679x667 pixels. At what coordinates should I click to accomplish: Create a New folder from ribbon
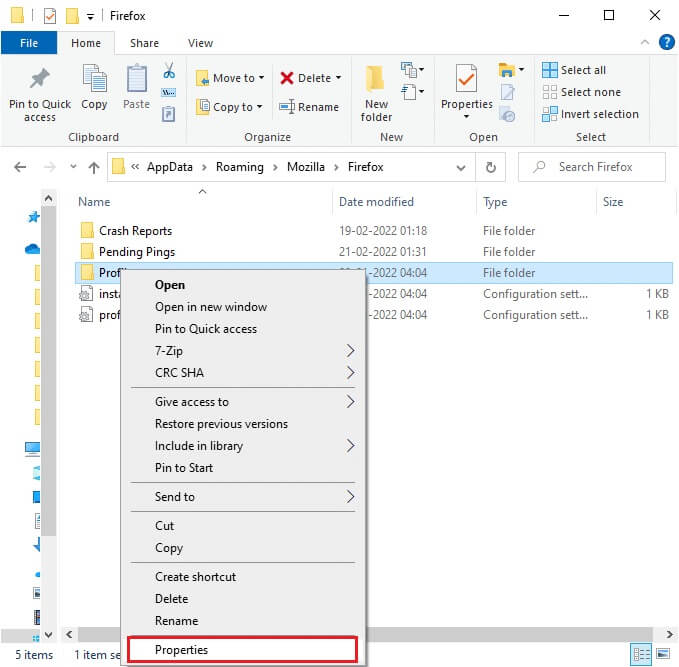[x=375, y=93]
